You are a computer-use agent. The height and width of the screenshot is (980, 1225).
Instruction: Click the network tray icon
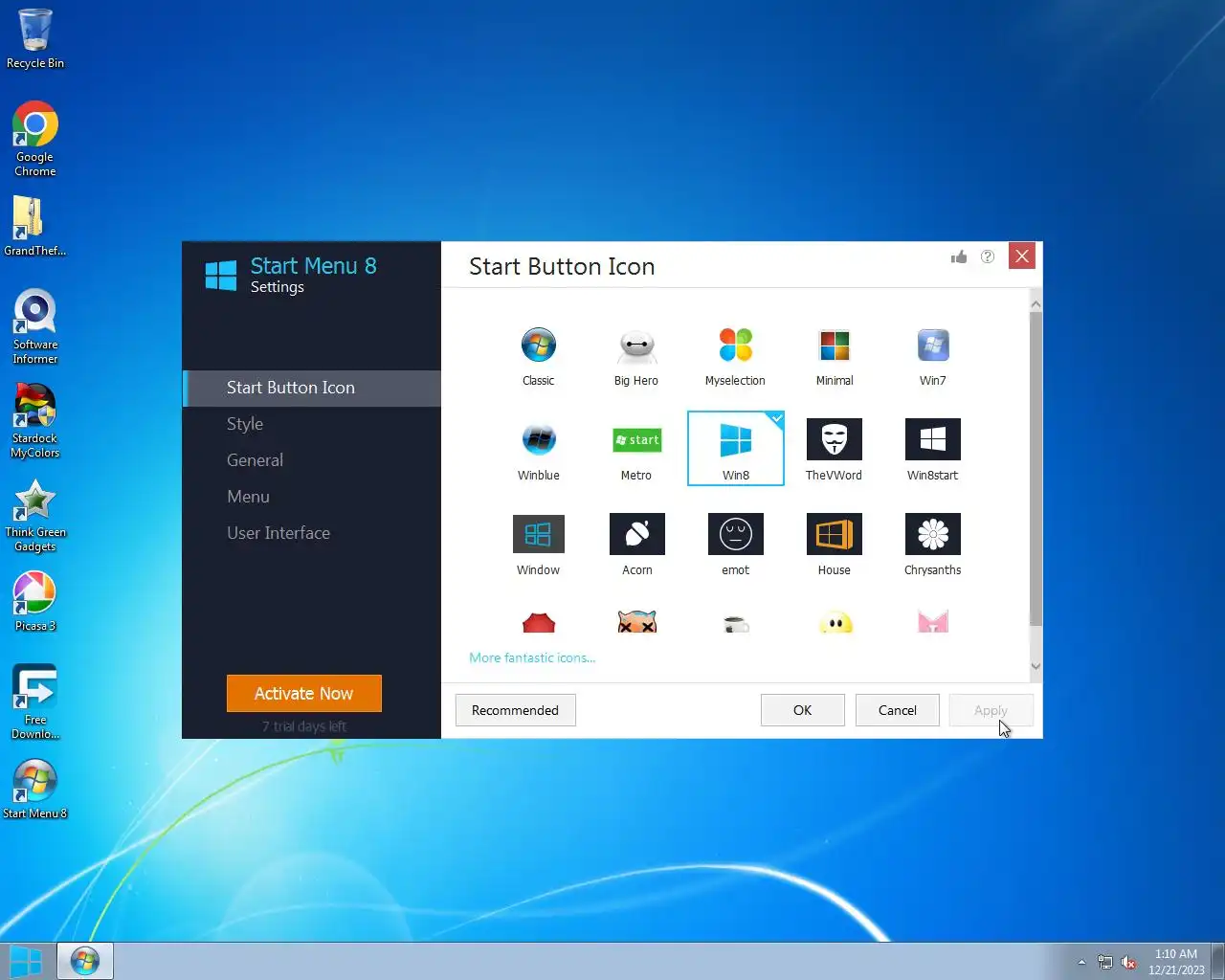(1105, 962)
